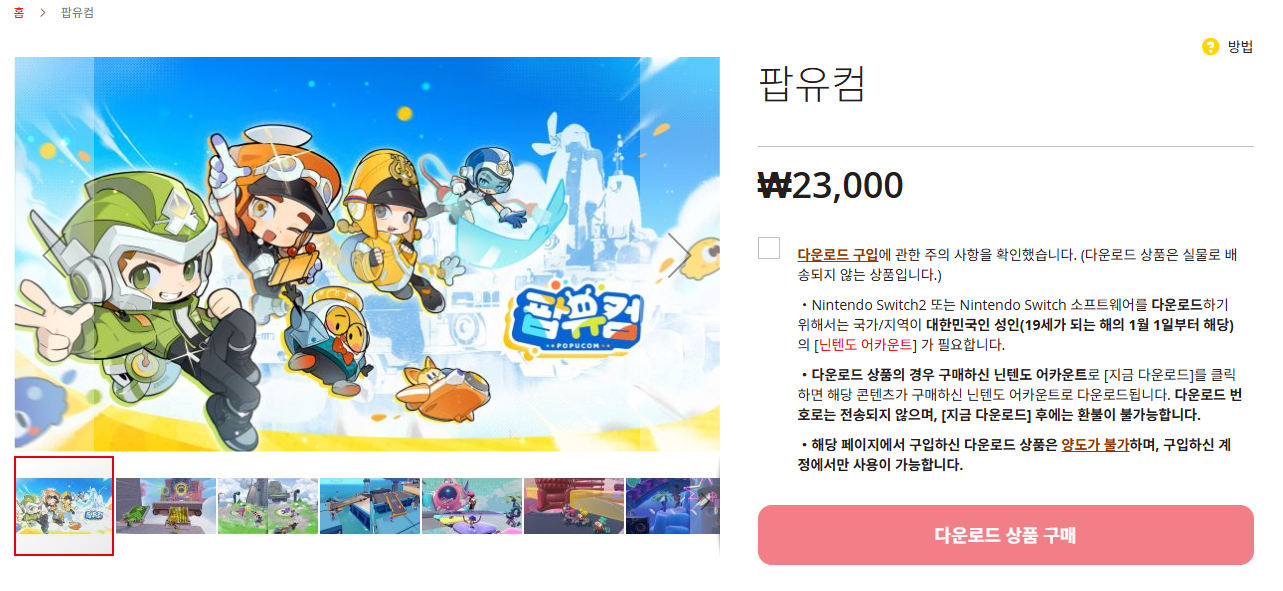Click the 양도가 불가 underlined link

(x=1095, y=445)
